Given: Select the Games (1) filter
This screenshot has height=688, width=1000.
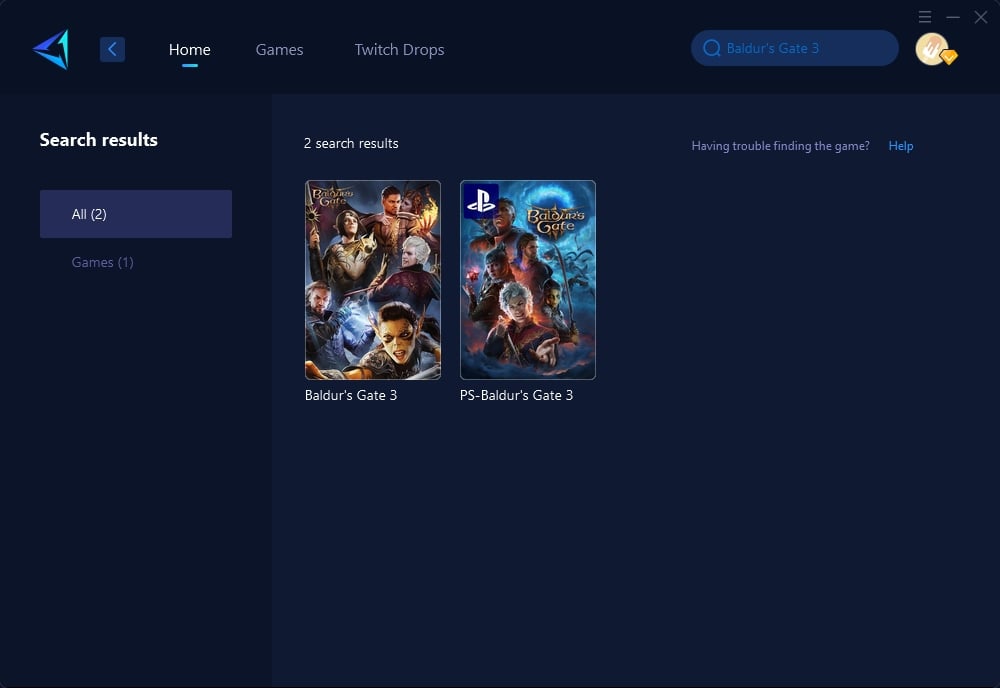Looking at the screenshot, I should 103,262.
